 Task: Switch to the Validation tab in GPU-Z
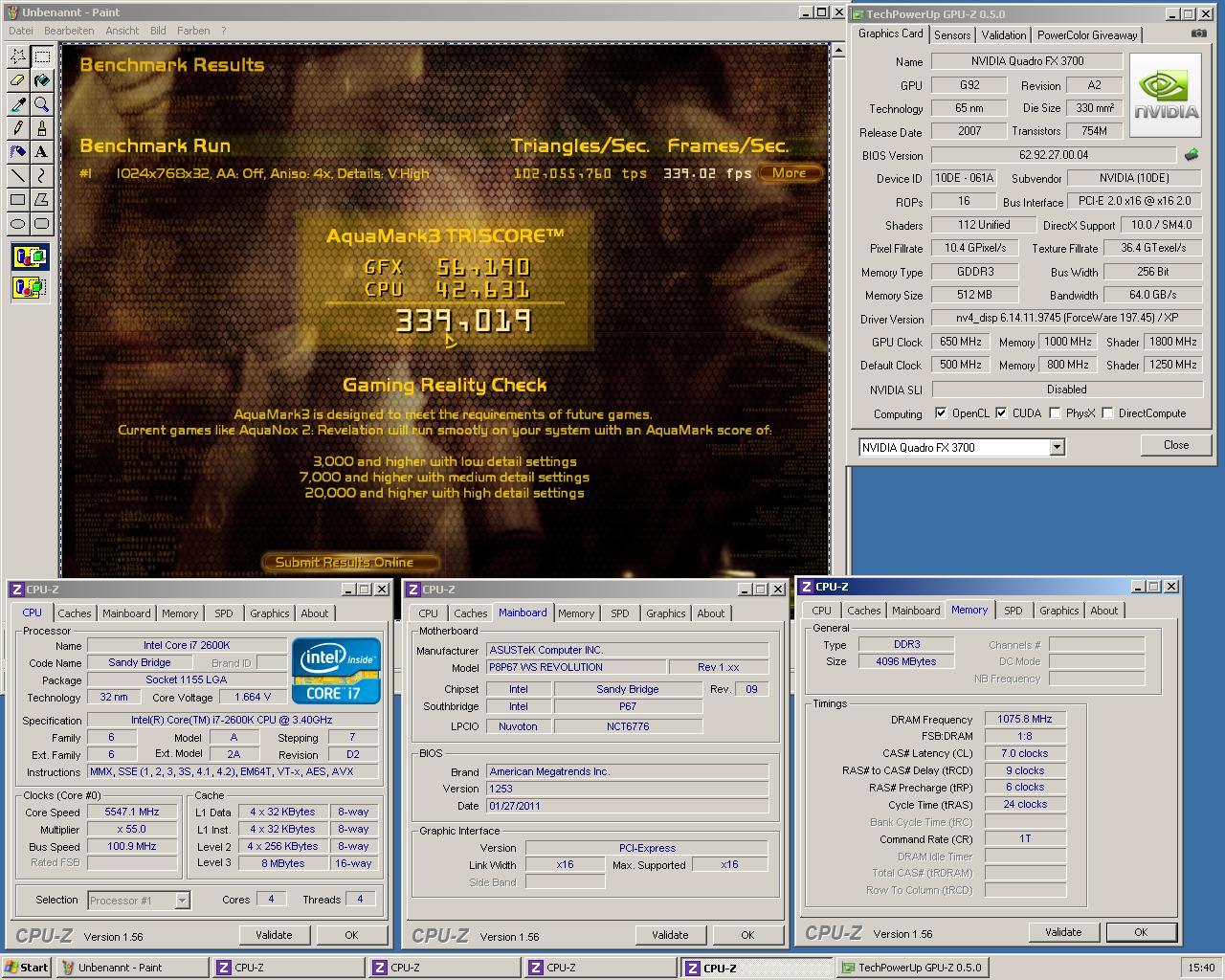pos(1004,35)
